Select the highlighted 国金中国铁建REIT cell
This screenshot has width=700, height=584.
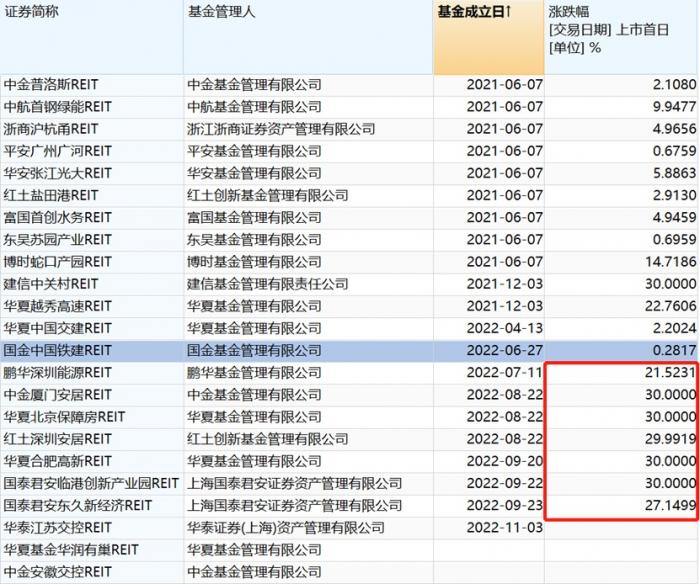click(x=92, y=350)
